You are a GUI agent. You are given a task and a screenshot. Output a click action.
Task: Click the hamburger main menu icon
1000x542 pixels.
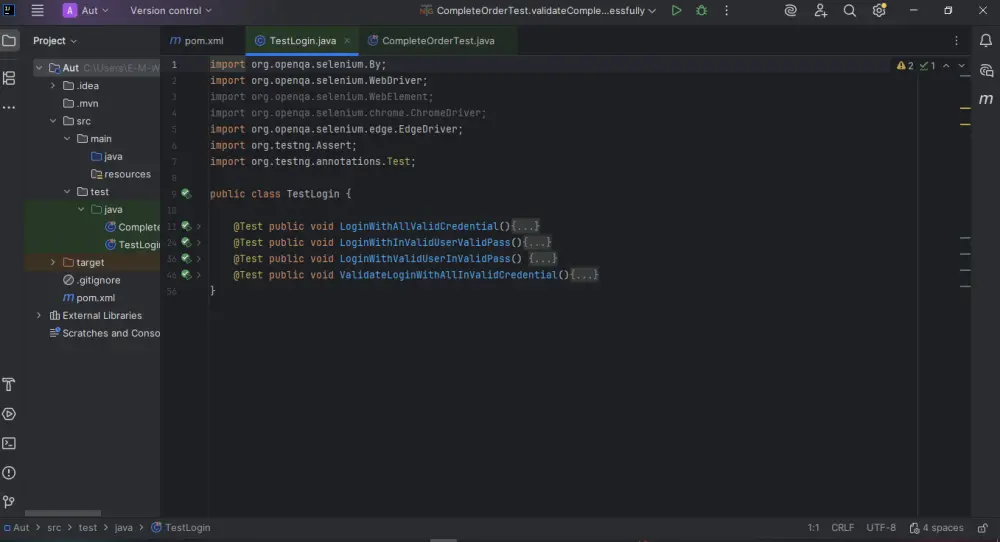[38, 11]
